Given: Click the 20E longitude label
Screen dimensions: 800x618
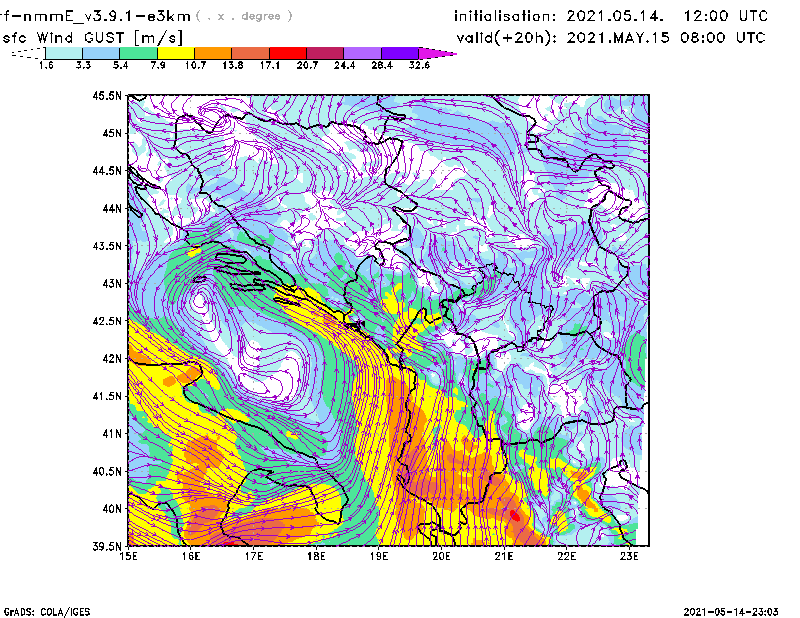Looking at the screenshot, I should pos(441,556).
